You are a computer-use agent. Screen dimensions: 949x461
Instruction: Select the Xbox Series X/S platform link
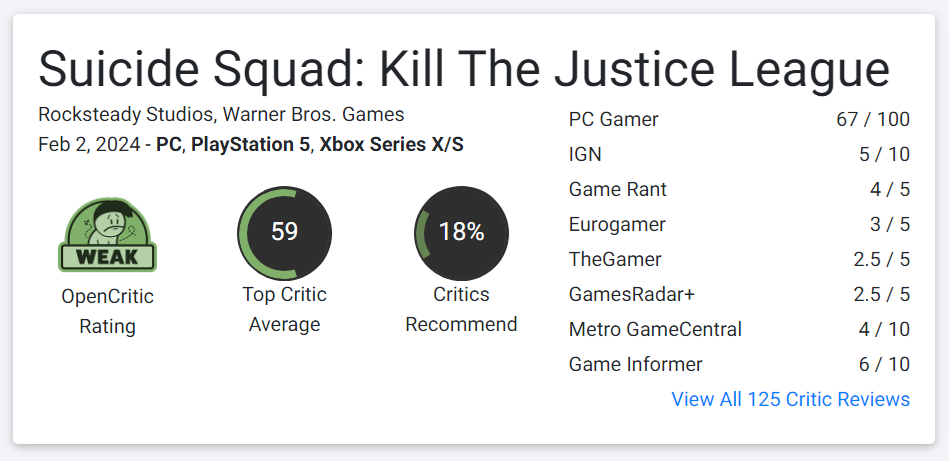(x=392, y=145)
